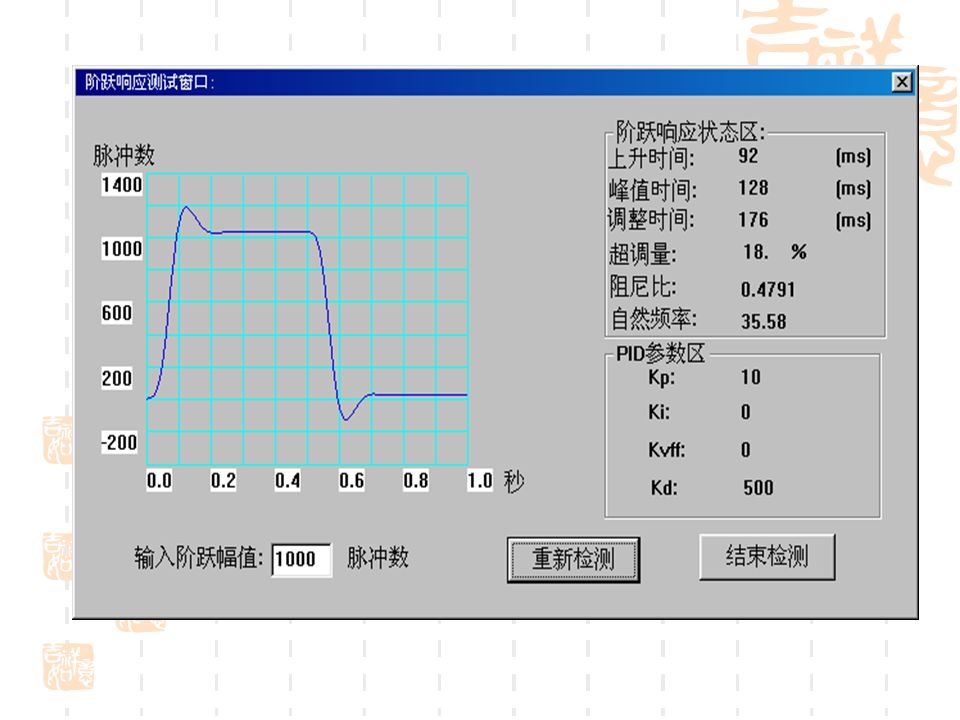Click the Kd parameter value 500
The width and height of the screenshot is (960, 720).
tap(756, 487)
